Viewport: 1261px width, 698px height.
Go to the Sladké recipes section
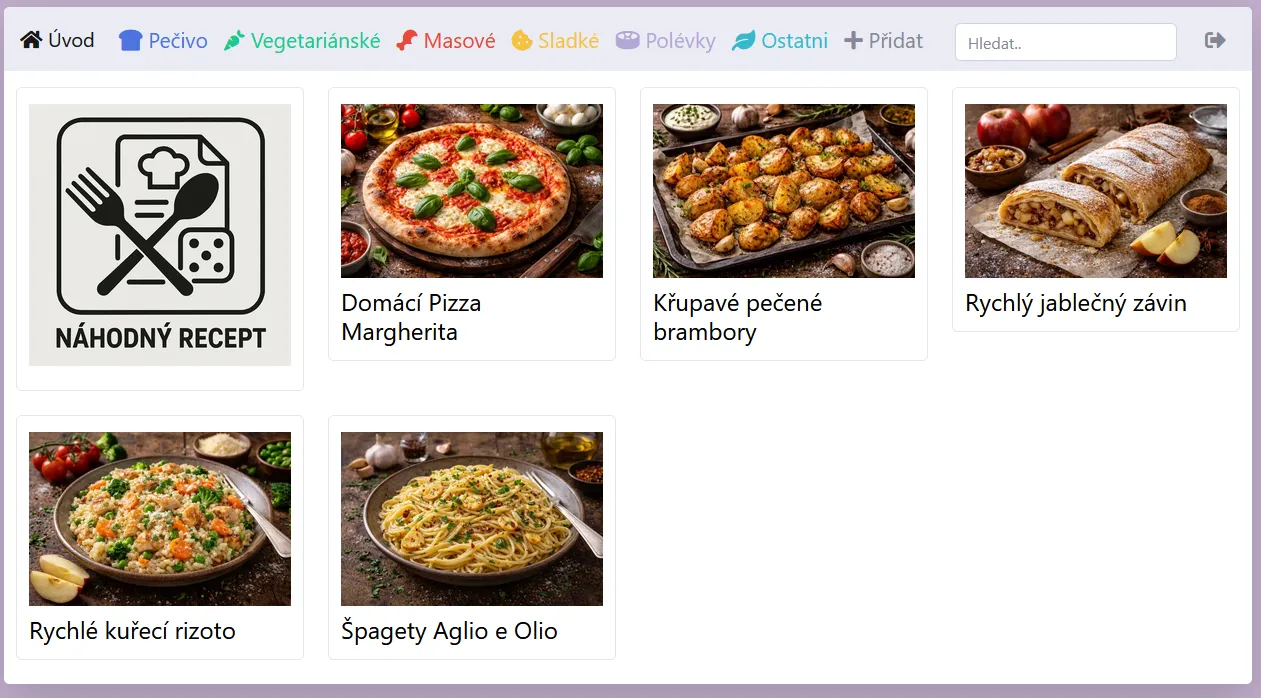555,41
